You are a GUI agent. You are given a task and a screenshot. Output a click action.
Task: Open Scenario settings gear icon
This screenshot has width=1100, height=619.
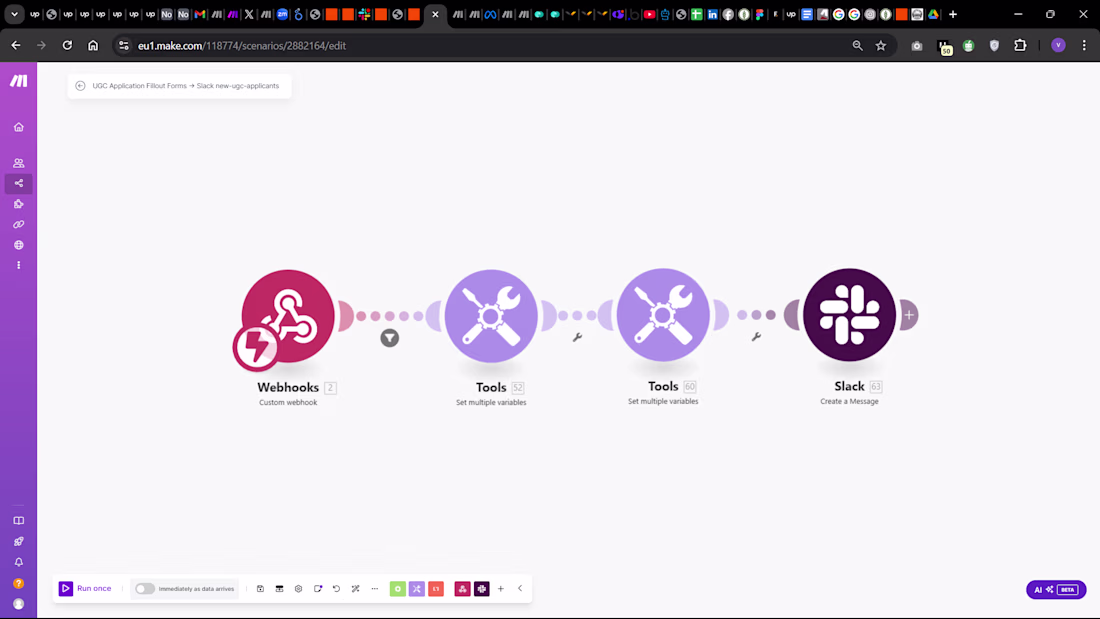point(298,589)
